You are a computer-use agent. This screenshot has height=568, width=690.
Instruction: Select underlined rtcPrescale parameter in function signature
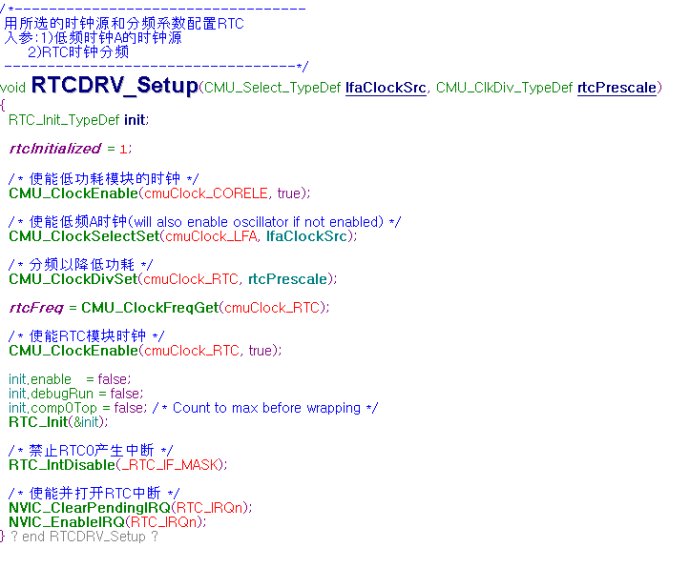tap(615, 88)
